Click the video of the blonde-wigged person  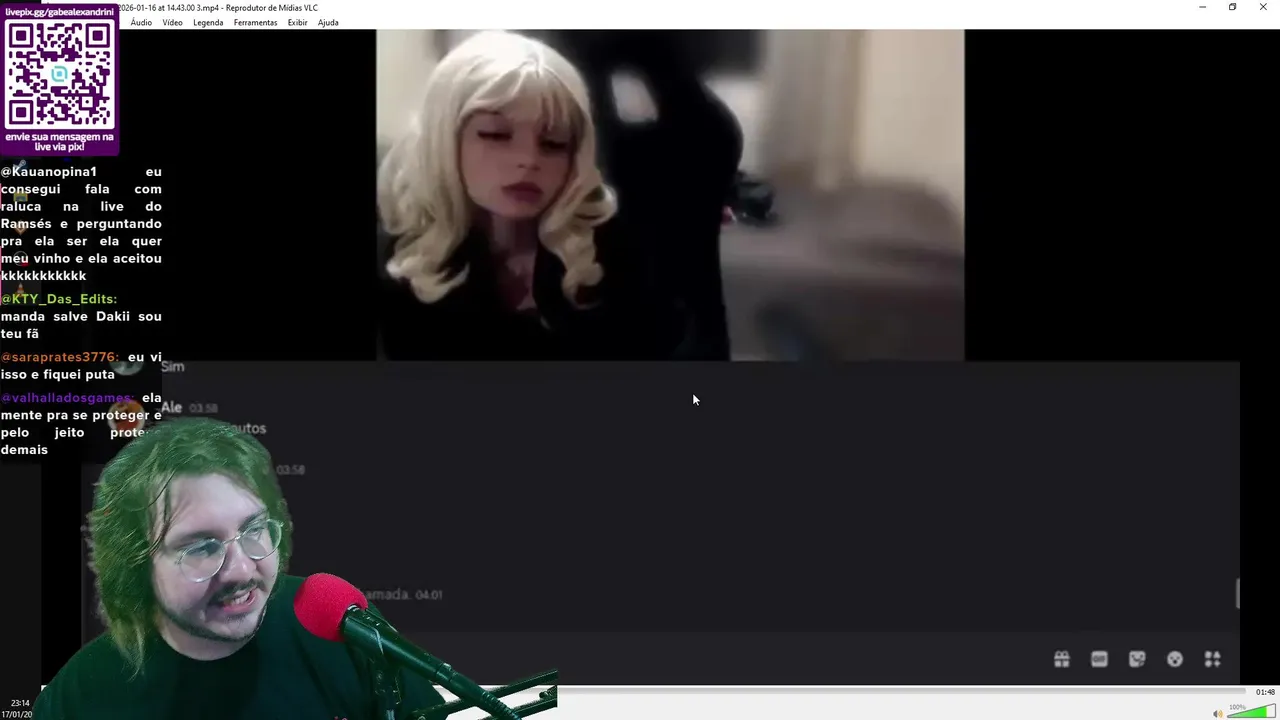point(670,195)
